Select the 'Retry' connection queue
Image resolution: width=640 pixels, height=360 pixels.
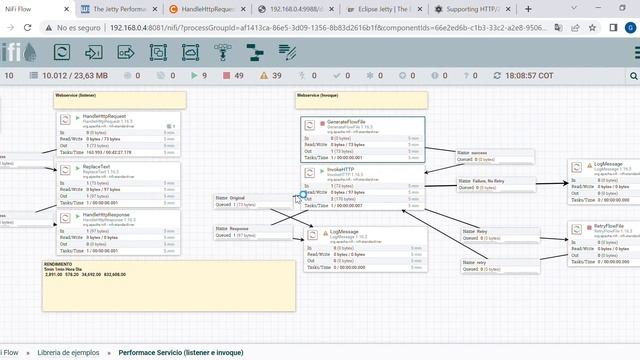tap(500, 235)
